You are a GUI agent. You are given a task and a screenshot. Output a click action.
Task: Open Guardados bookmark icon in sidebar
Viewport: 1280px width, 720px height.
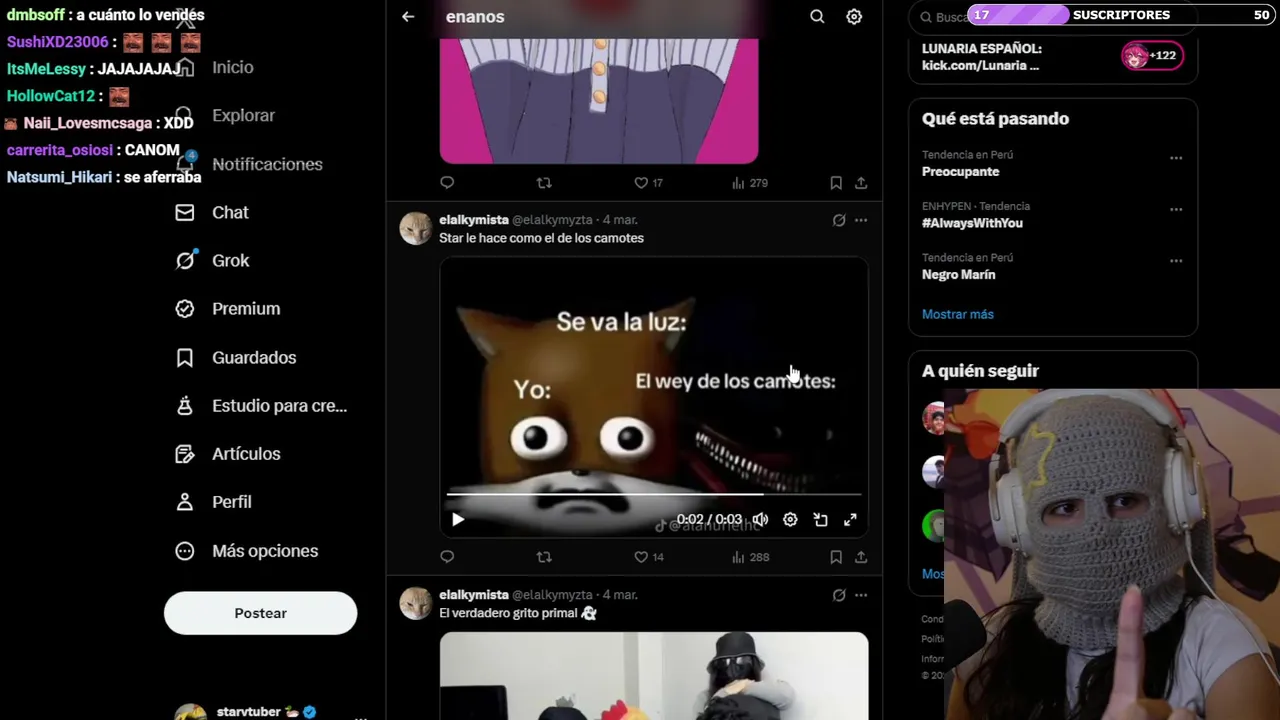[x=185, y=357]
